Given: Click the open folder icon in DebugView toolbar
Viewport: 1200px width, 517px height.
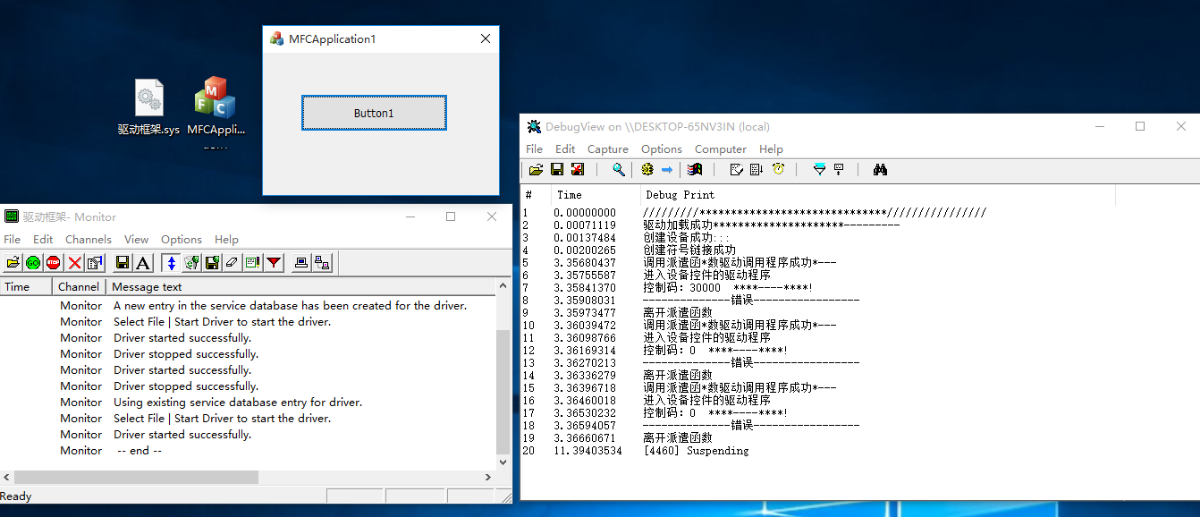Looking at the screenshot, I should 536,170.
